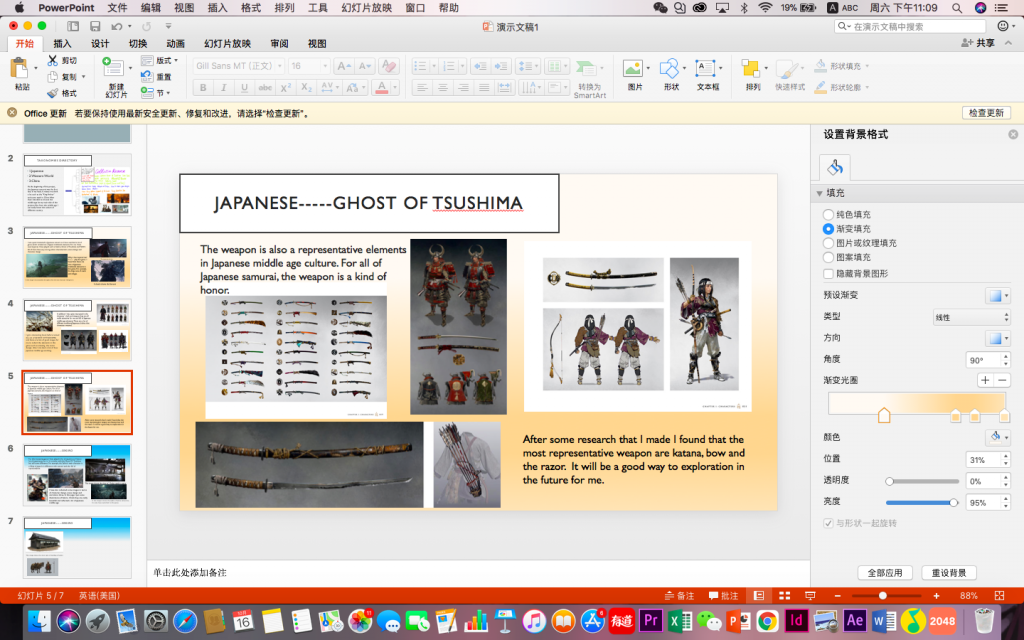The image size is (1024, 640).
Task: Click the Underline formatting button
Action: 244,87
